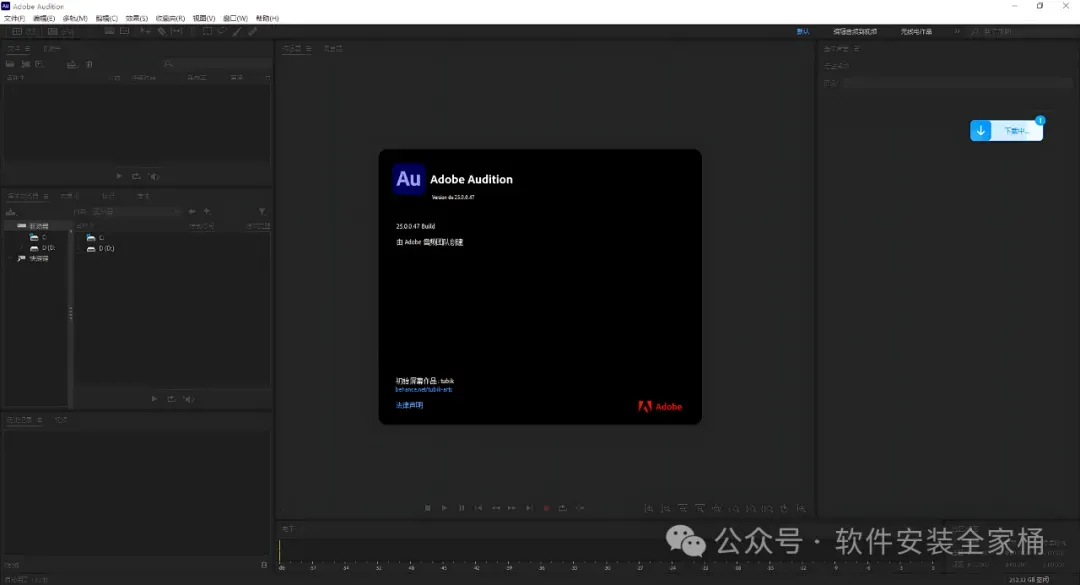1080x585 pixels.
Task: Open the Media Browser location dropdown
Action: pyautogui.click(x=136, y=212)
